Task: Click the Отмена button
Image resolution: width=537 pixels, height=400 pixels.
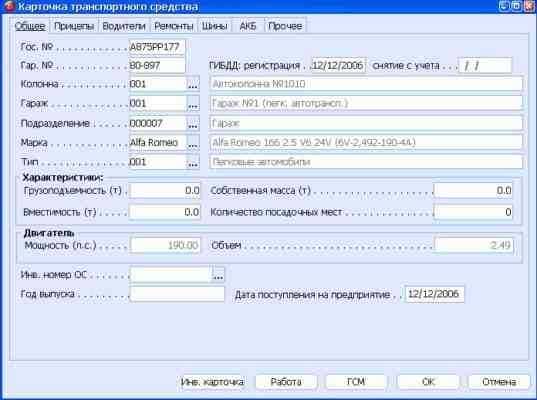Action: pyautogui.click(x=499, y=382)
